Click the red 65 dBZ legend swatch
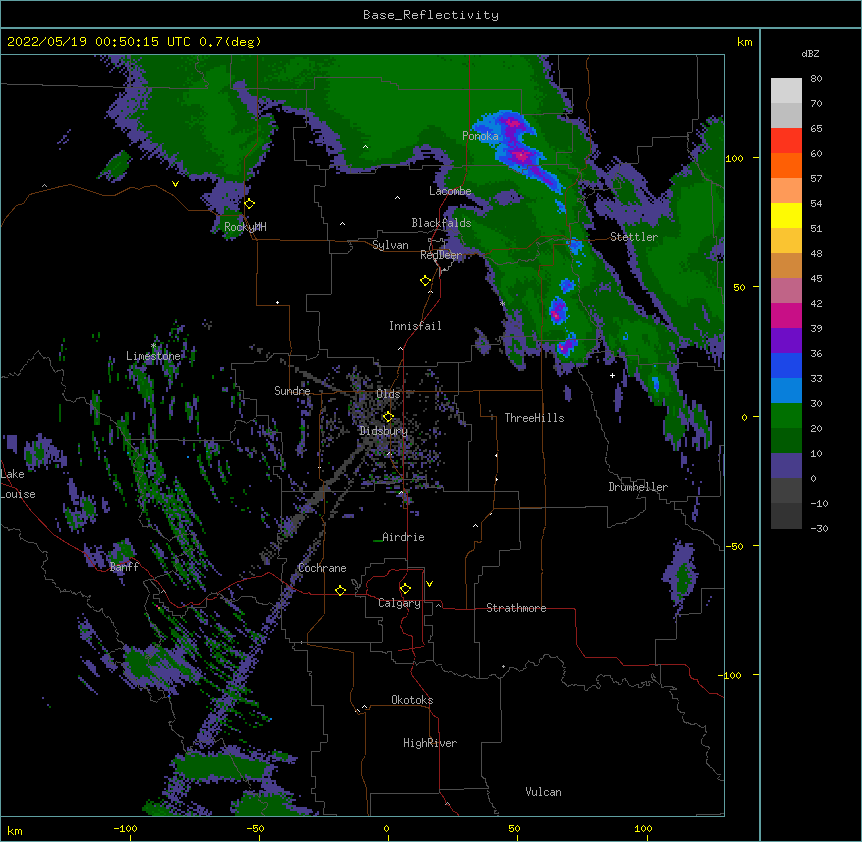Image resolution: width=862 pixels, height=842 pixels. (x=786, y=140)
